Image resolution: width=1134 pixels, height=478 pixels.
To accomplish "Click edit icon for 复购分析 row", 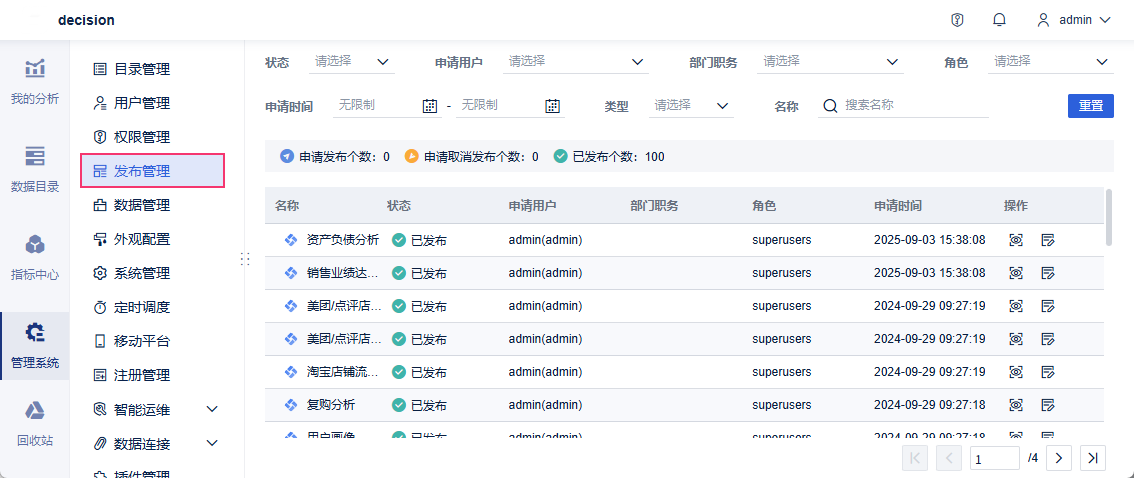I will click(x=1048, y=405).
